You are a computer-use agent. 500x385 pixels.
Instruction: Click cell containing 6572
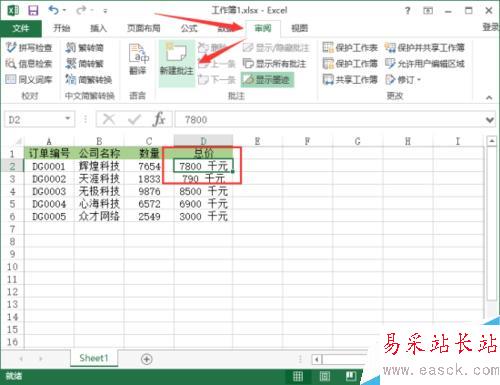point(149,204)
